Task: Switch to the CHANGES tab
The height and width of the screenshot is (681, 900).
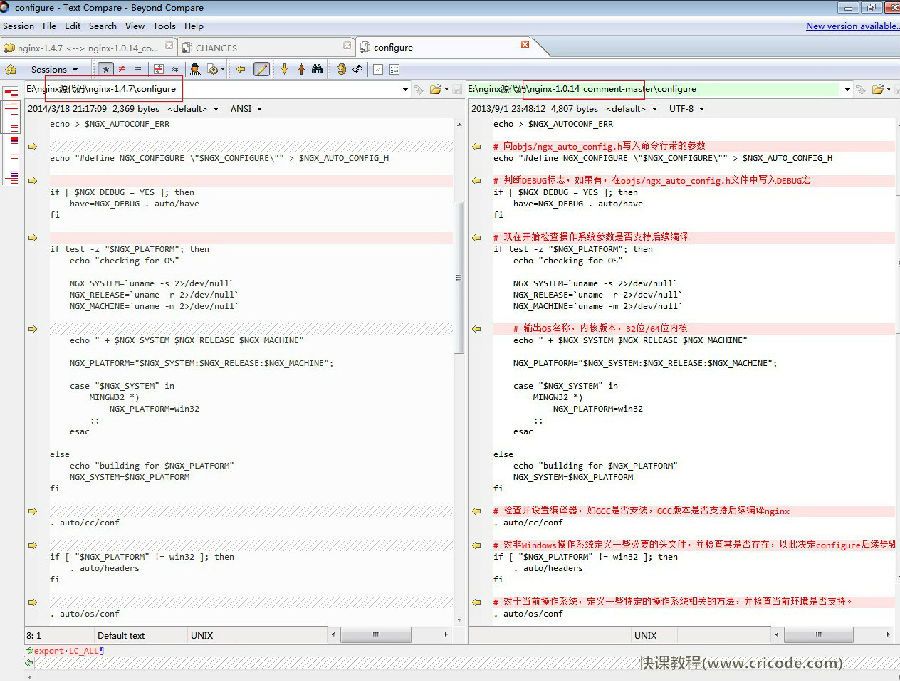Action: point(215,47)
